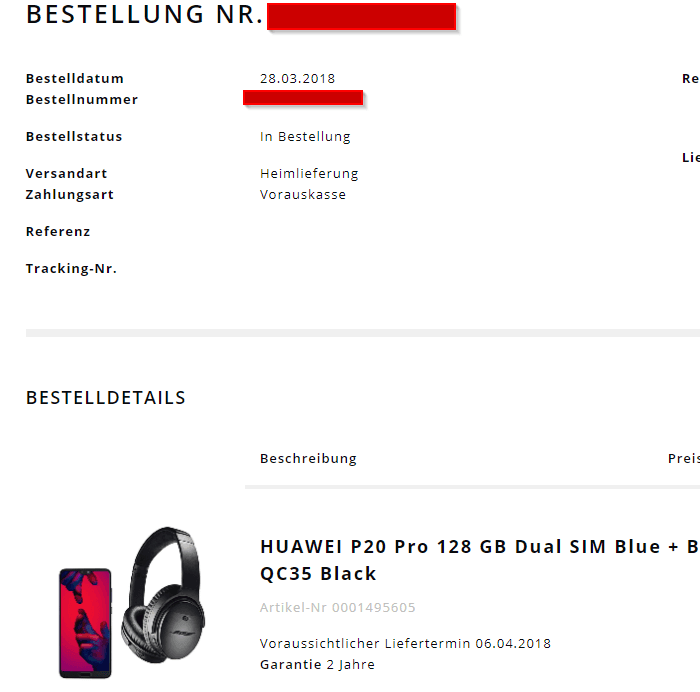Viewport: 700px width, 692px height.
Task: Click the Voraussichtlicher Liefertermin 06.04.2018 line
Action: click(x=405, y=643)
